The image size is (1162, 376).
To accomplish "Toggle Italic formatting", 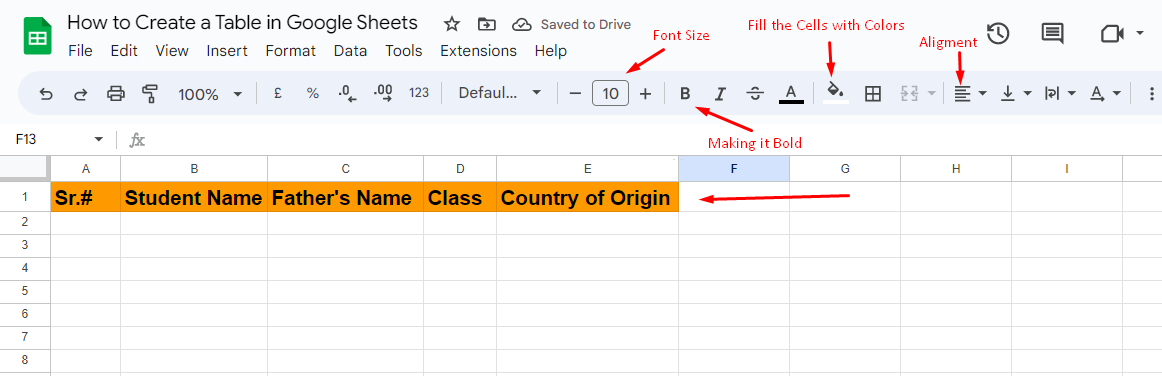I will click(x=720, y=94).
